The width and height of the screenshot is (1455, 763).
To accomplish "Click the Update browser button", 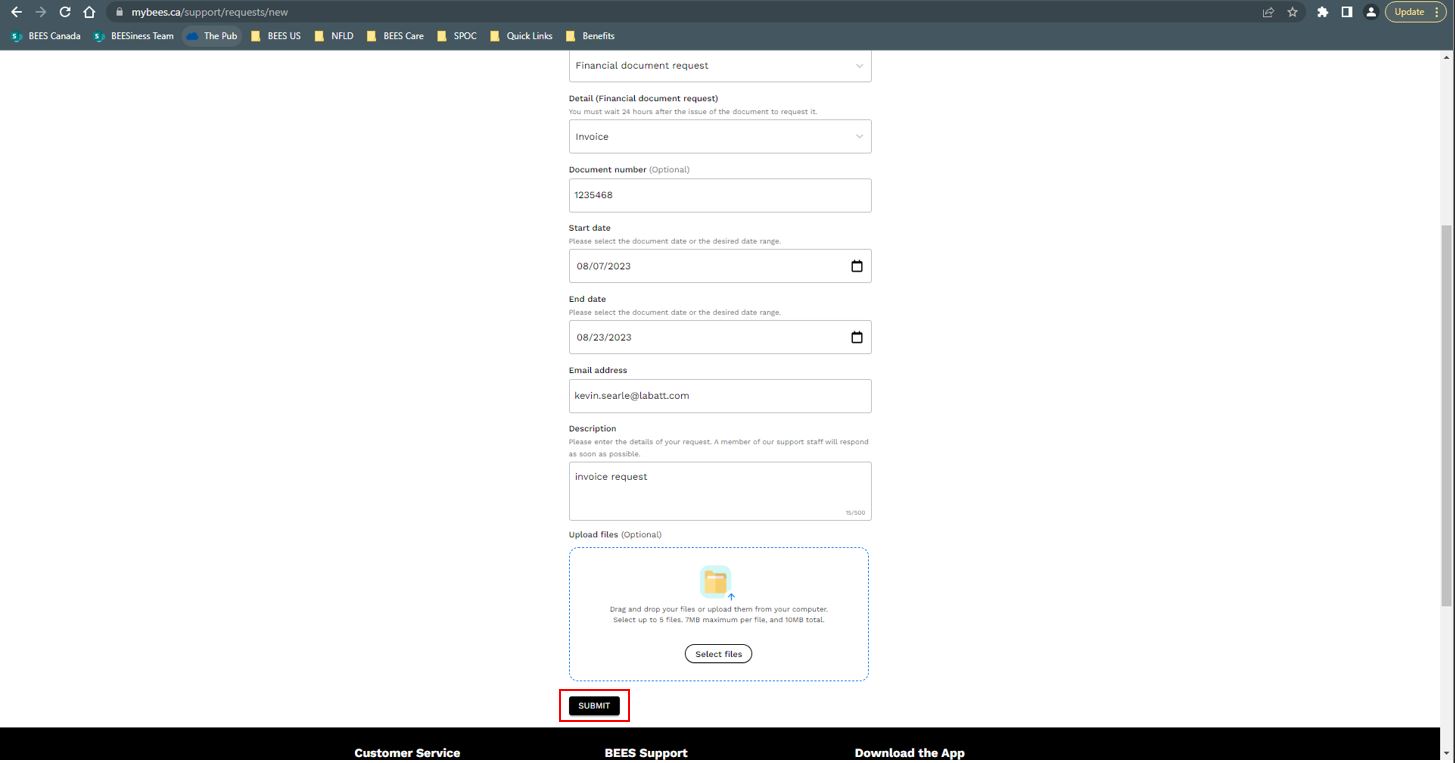I will [1415, 12].
